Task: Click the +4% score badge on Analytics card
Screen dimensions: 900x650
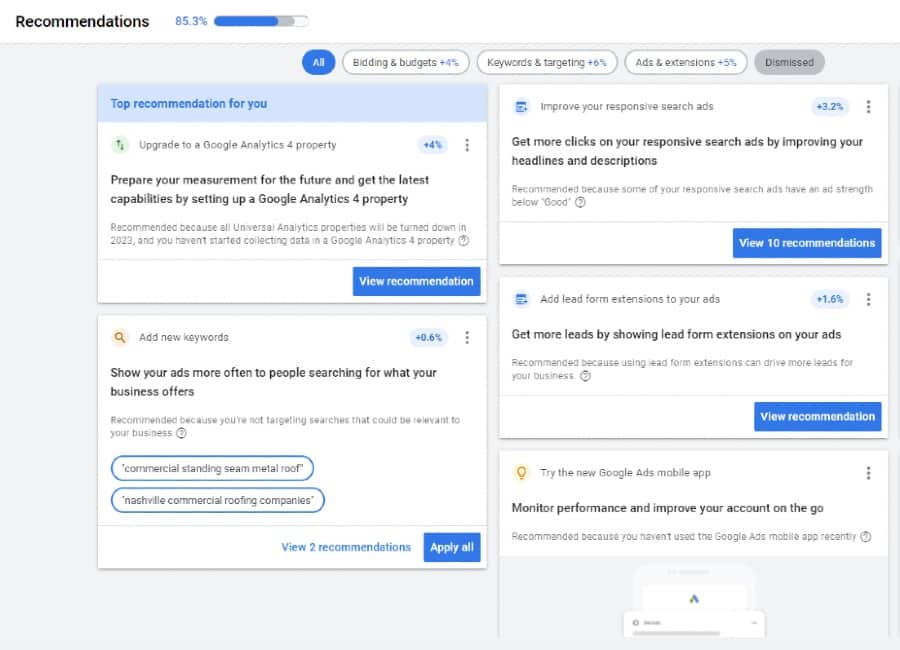Action: tap(432, 145)
